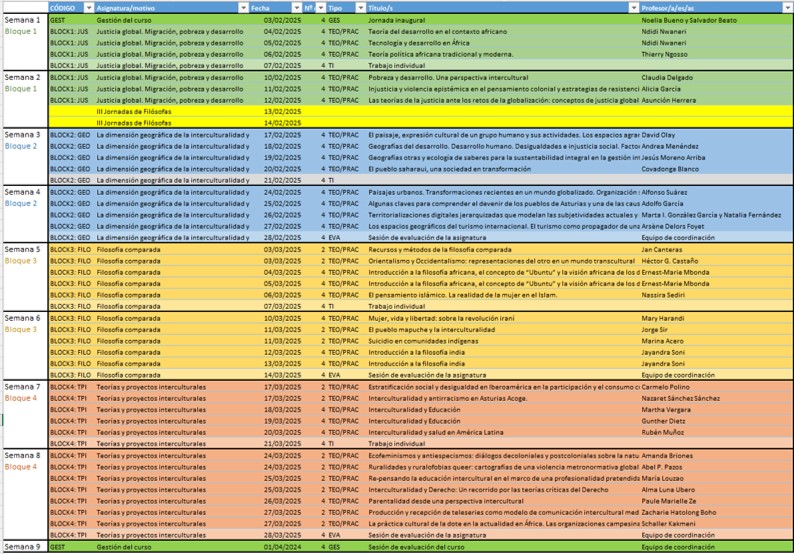Open the Profesor/a/es column filter dropdown
This screenshot has height=554, width=794.
click(x=787, y=7)
